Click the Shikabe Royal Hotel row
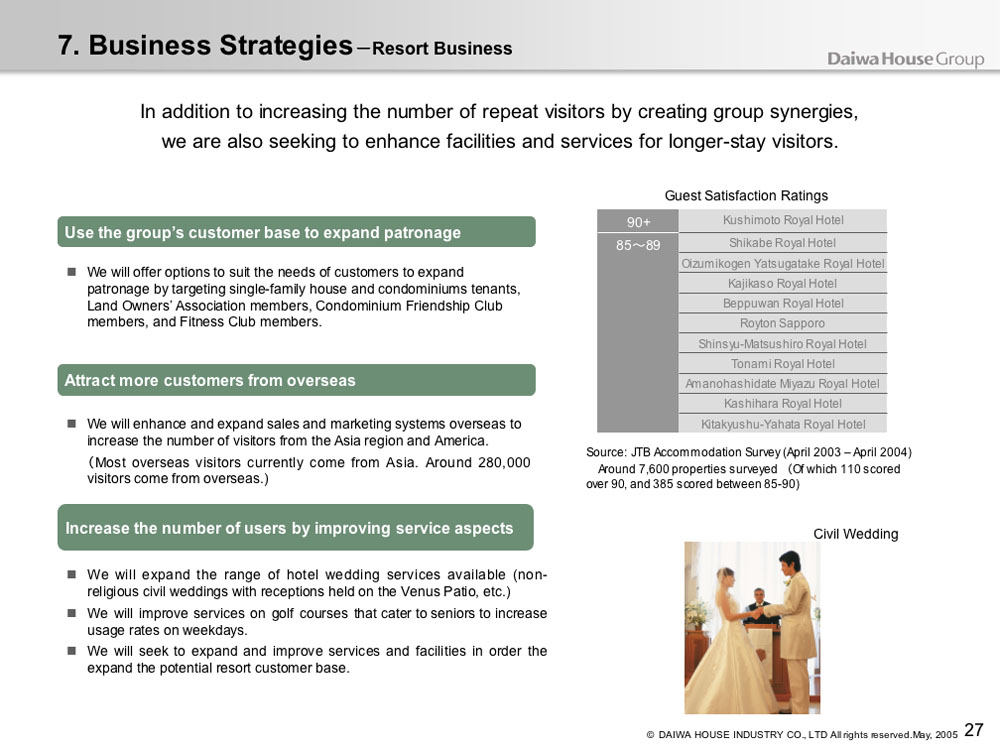1000x750 pixels. [x=783, y=243]
